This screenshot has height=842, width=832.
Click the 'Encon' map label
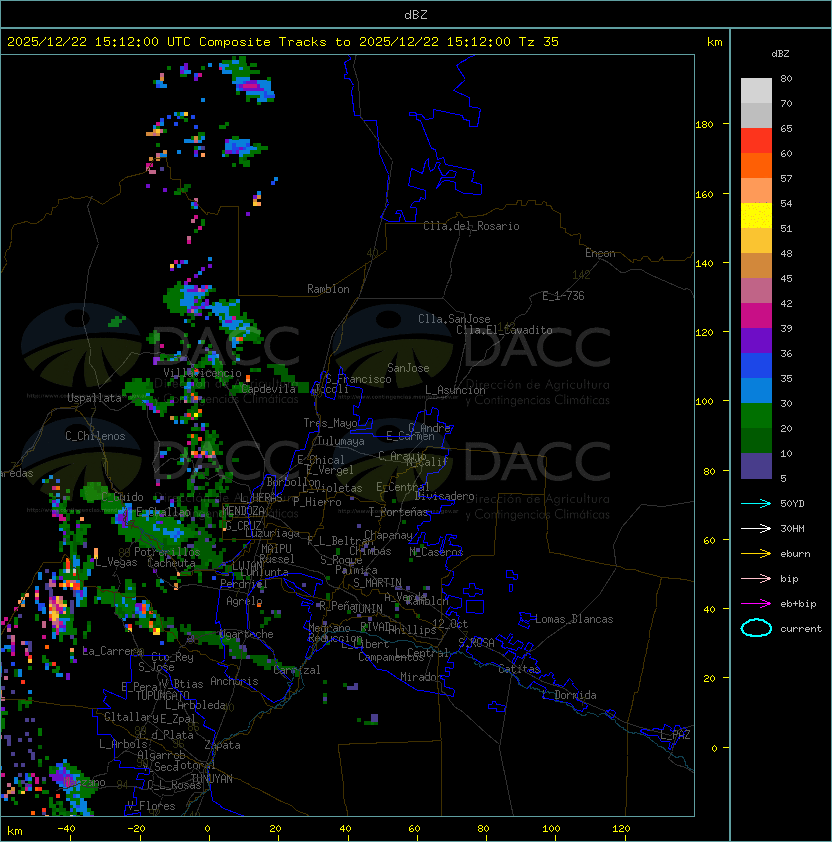click(x=600, y=253)
